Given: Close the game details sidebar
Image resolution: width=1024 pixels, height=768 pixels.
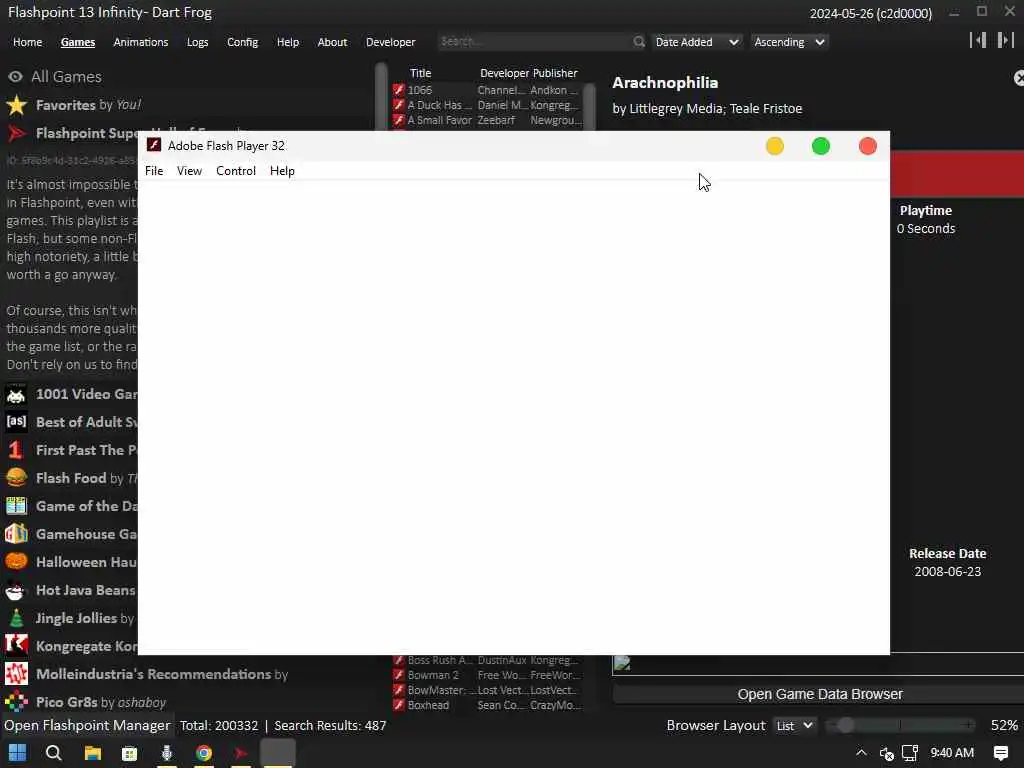Looking at the screenshot, I should tap(1018, 78).
